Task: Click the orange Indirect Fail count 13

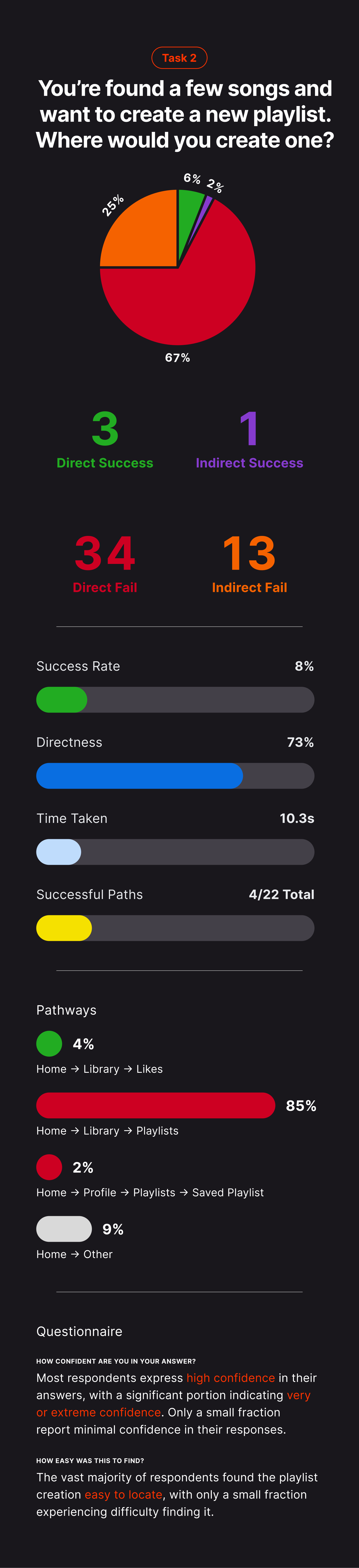Action: pyautogui.click(x=249, y=553)
